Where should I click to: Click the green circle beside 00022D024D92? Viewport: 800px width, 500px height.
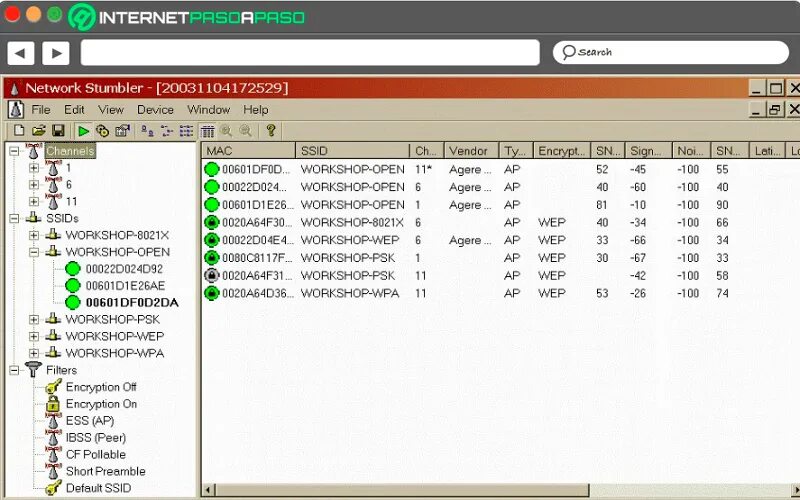coord(73,268)
